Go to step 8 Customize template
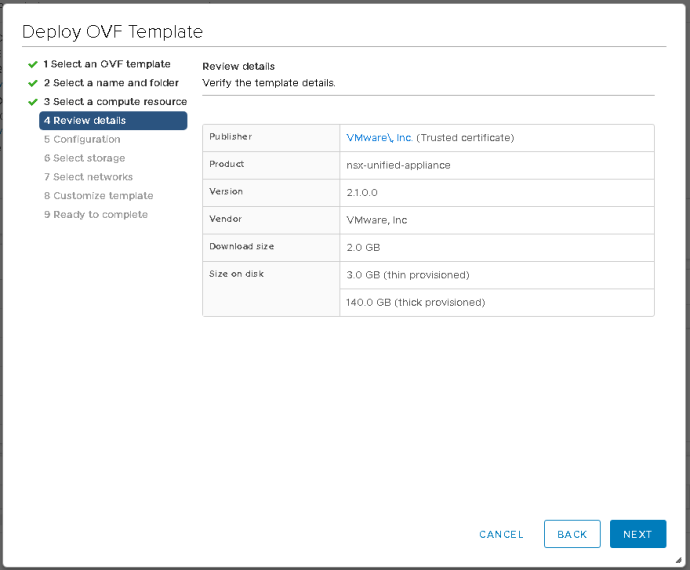The height and width of the screenshot is (570, 690). pos(98,196)
